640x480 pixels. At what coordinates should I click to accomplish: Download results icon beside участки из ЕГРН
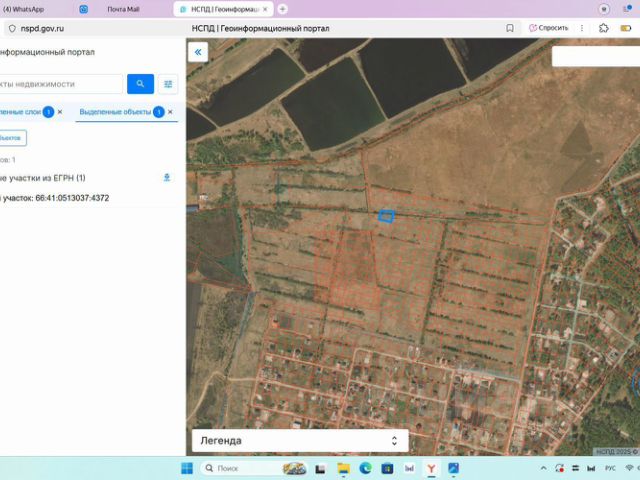click(x=167, y=178)
